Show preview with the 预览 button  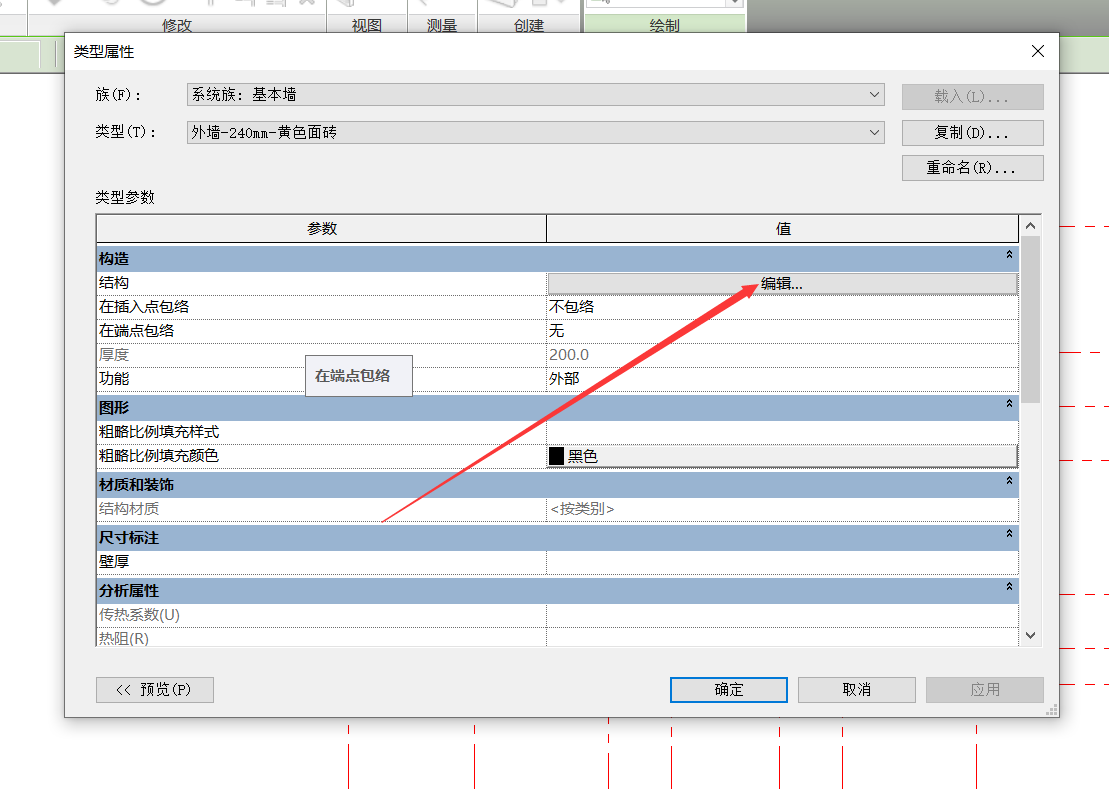pos(154,690)
